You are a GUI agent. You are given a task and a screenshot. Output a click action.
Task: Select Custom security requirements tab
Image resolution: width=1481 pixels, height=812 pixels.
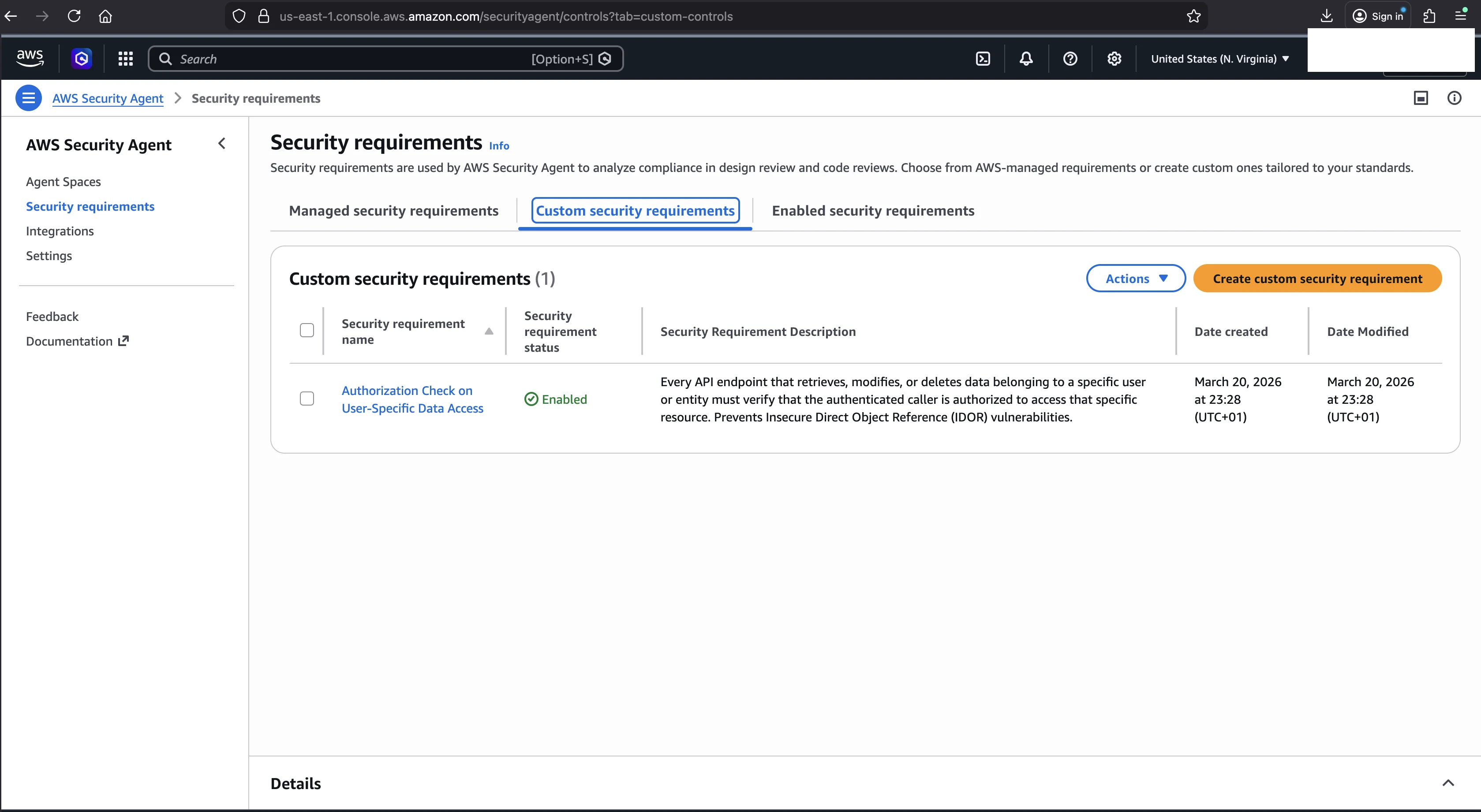point(635,210)
